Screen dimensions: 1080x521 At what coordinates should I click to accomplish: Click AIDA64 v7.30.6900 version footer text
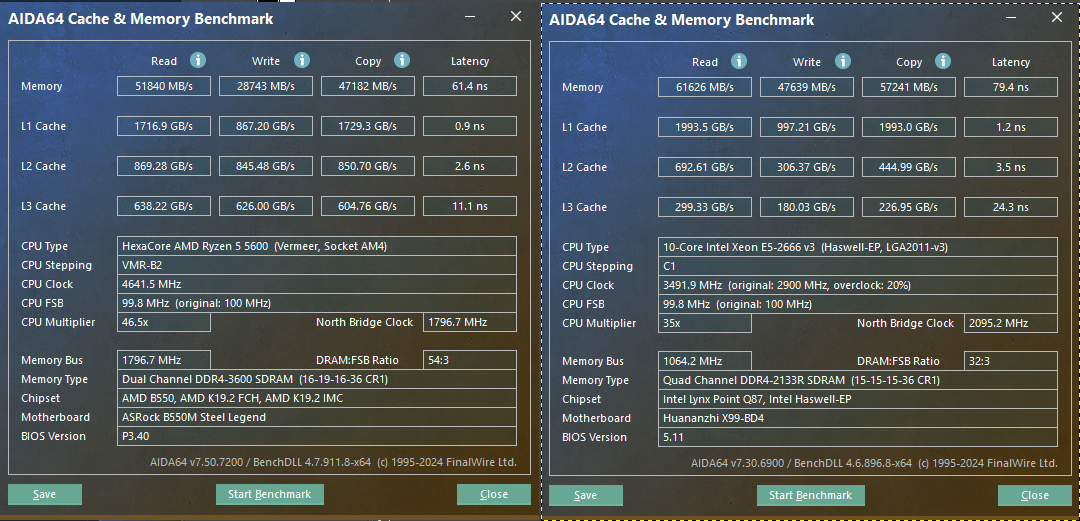[875, 462]
